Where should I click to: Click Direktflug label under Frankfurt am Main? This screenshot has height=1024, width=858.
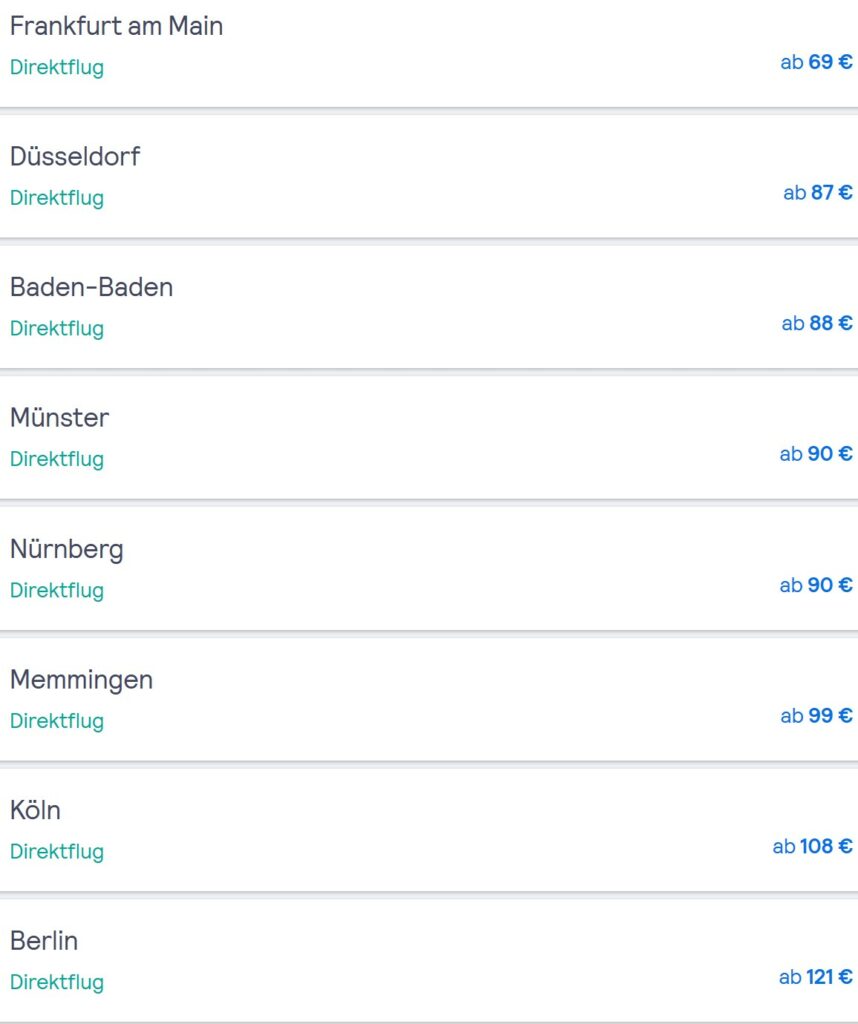point(57,67)
